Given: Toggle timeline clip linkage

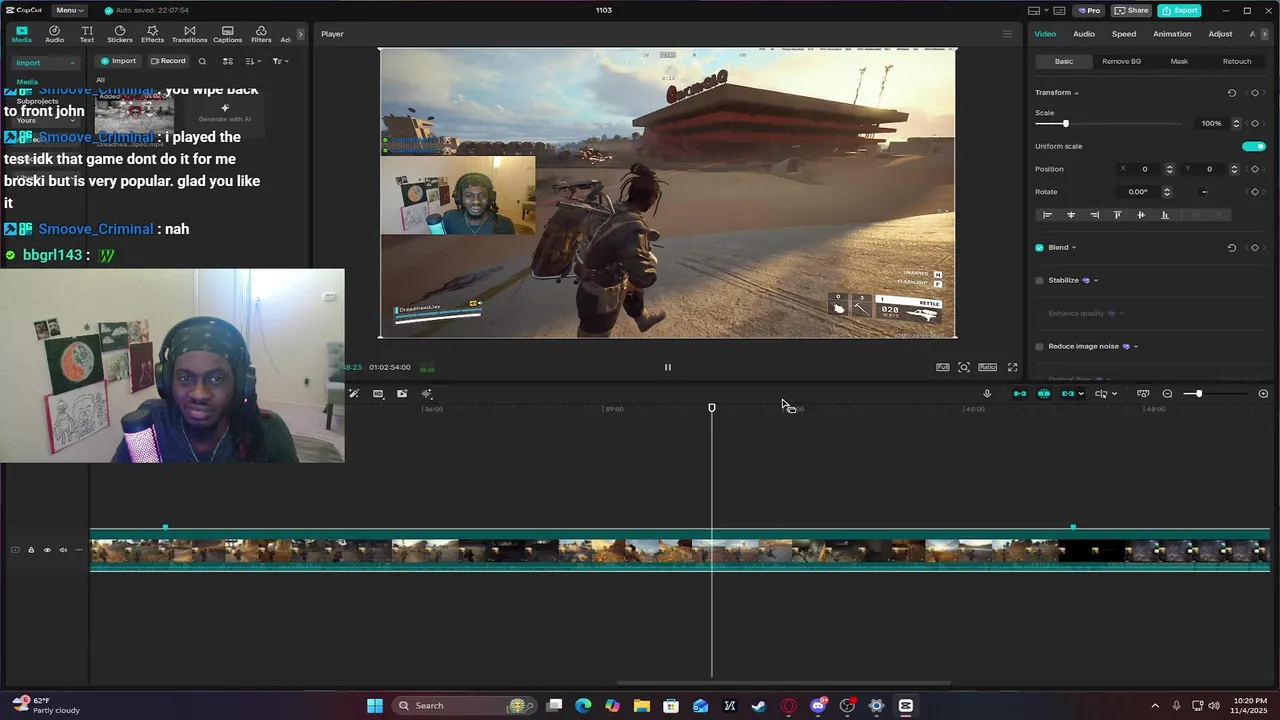Looking at the screenshot, I should pos(1068,394).
